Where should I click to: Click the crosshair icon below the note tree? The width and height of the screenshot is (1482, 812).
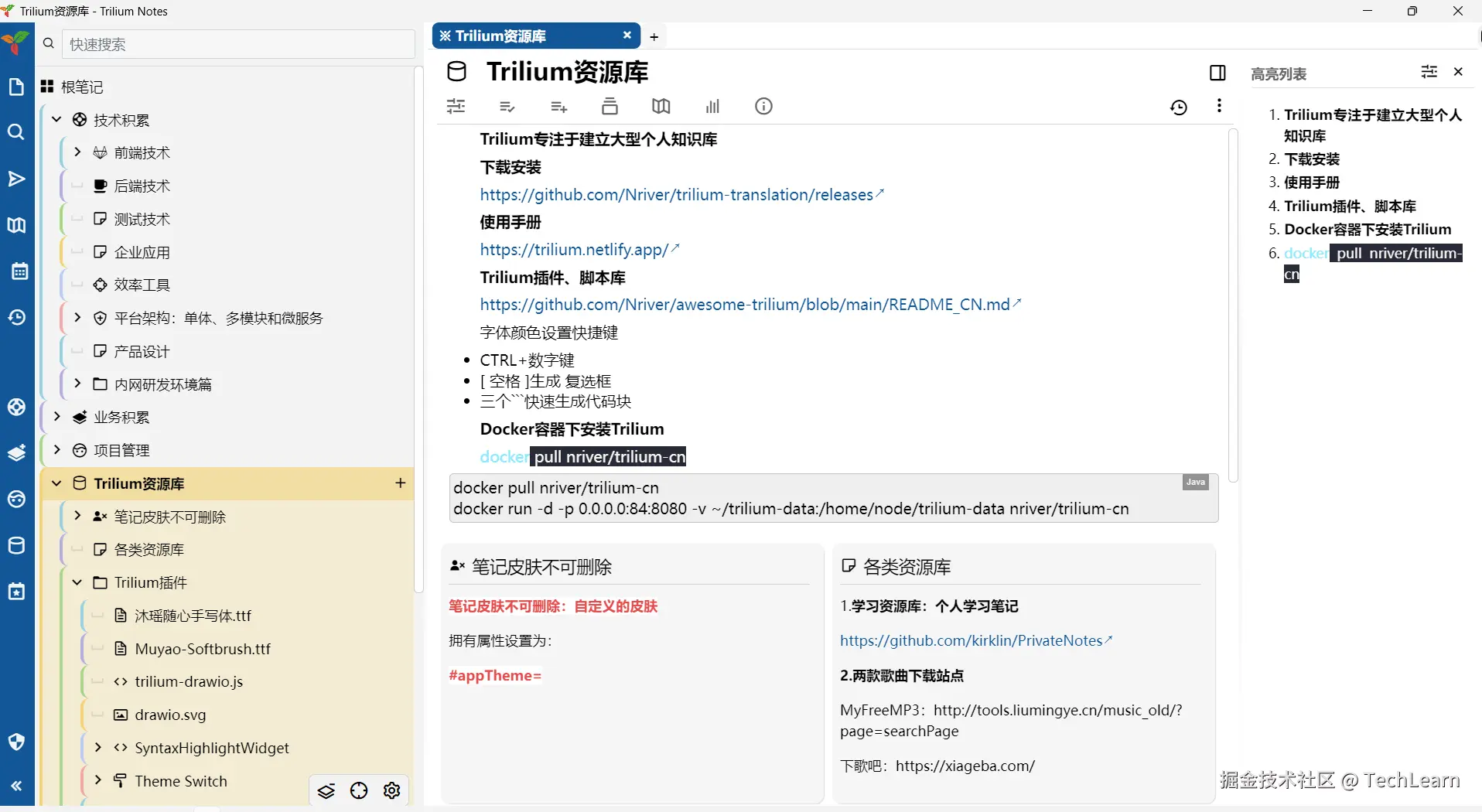coord(359,790)
